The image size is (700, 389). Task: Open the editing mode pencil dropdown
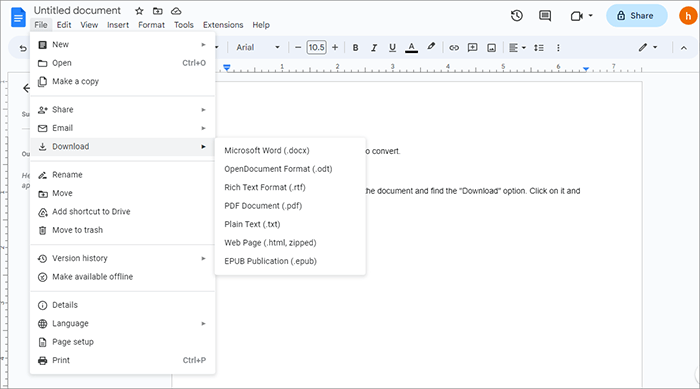click(x=647, y=47)
